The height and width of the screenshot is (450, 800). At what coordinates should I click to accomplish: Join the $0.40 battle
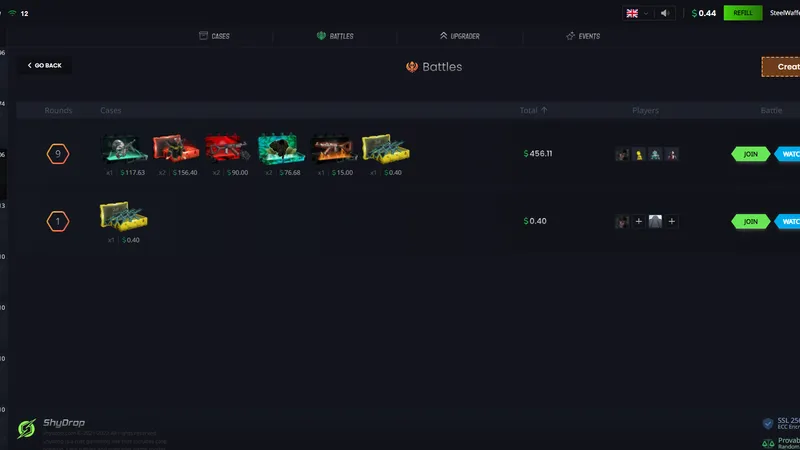point(751,221)
